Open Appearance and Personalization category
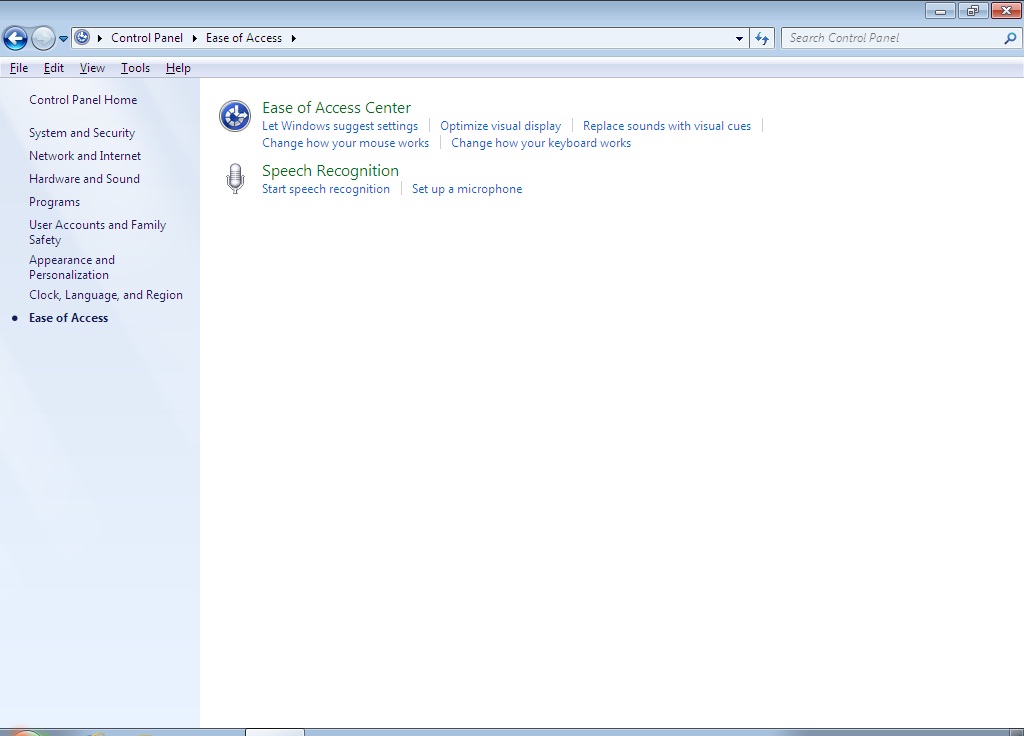The width and height of the screenshot is (1024, 736). tap(72, 267)
